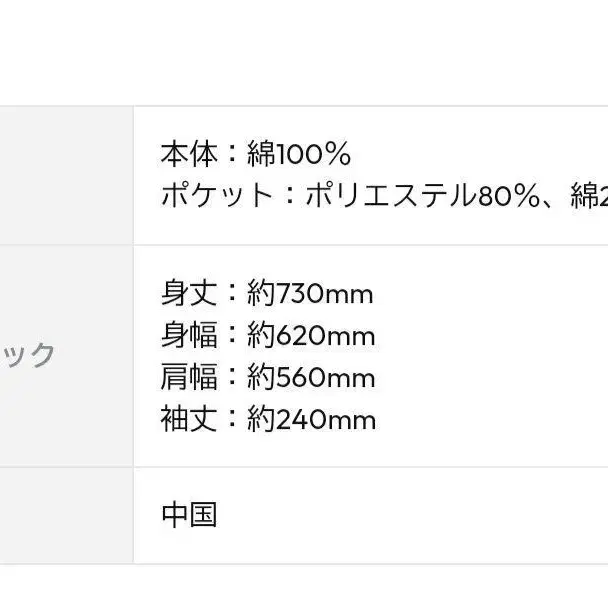Select the 綿100% material value
The height and width of the screenshot is (608, 608).
click(x=299, y=154)
